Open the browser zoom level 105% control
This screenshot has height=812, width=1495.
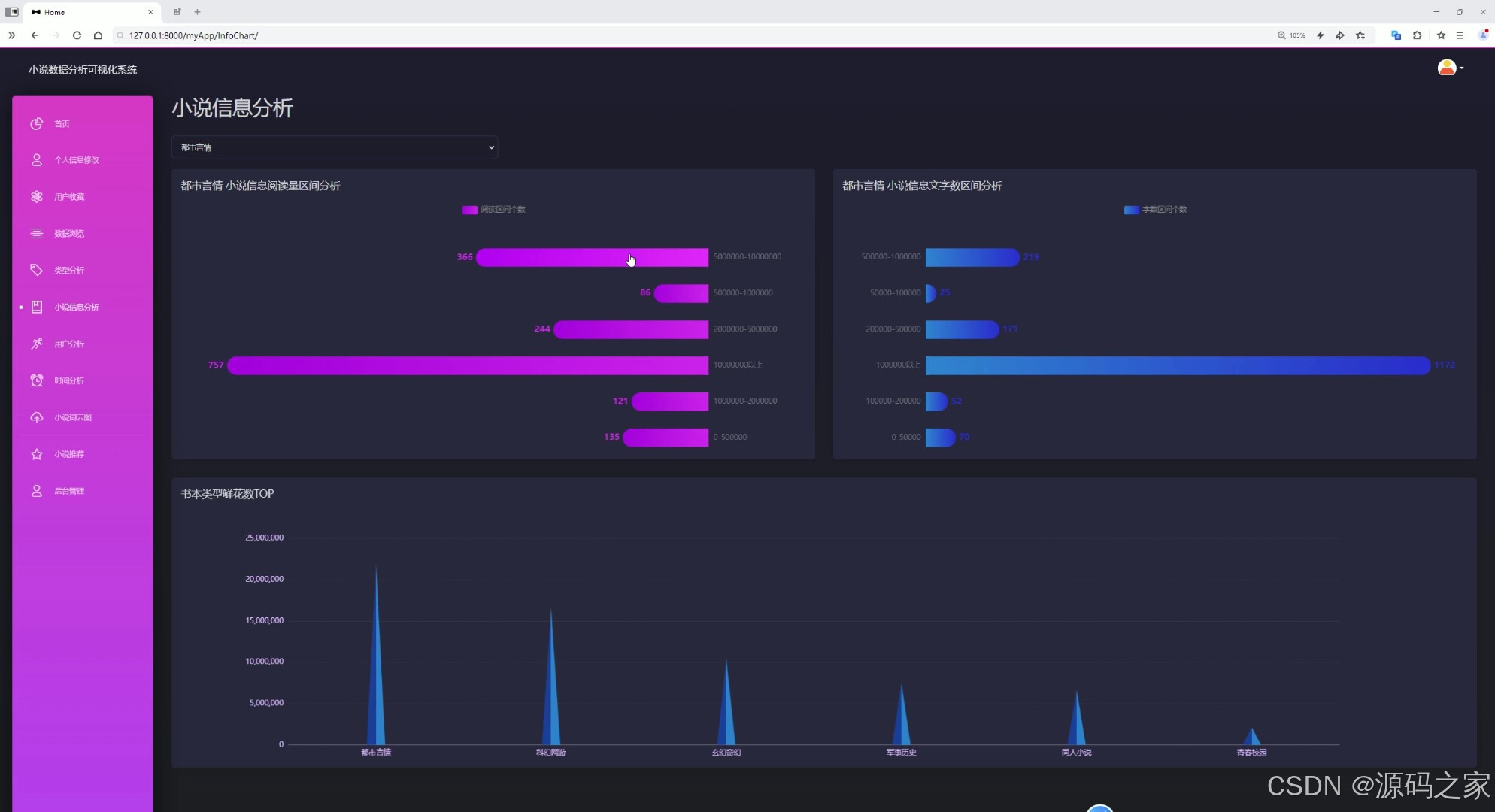[1290, 35]
